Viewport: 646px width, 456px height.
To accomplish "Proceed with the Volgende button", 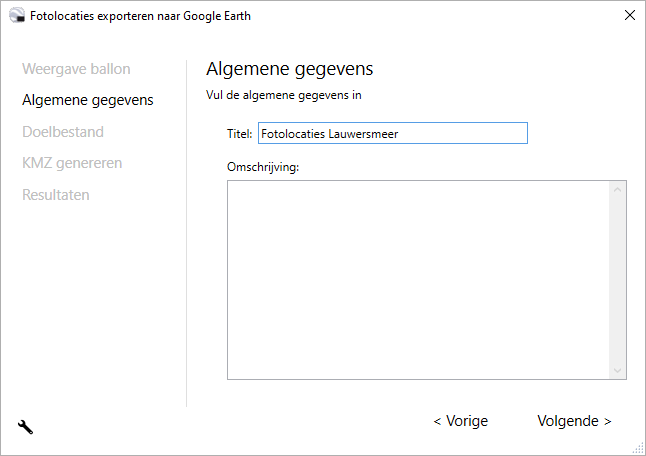I will (574, 421).
